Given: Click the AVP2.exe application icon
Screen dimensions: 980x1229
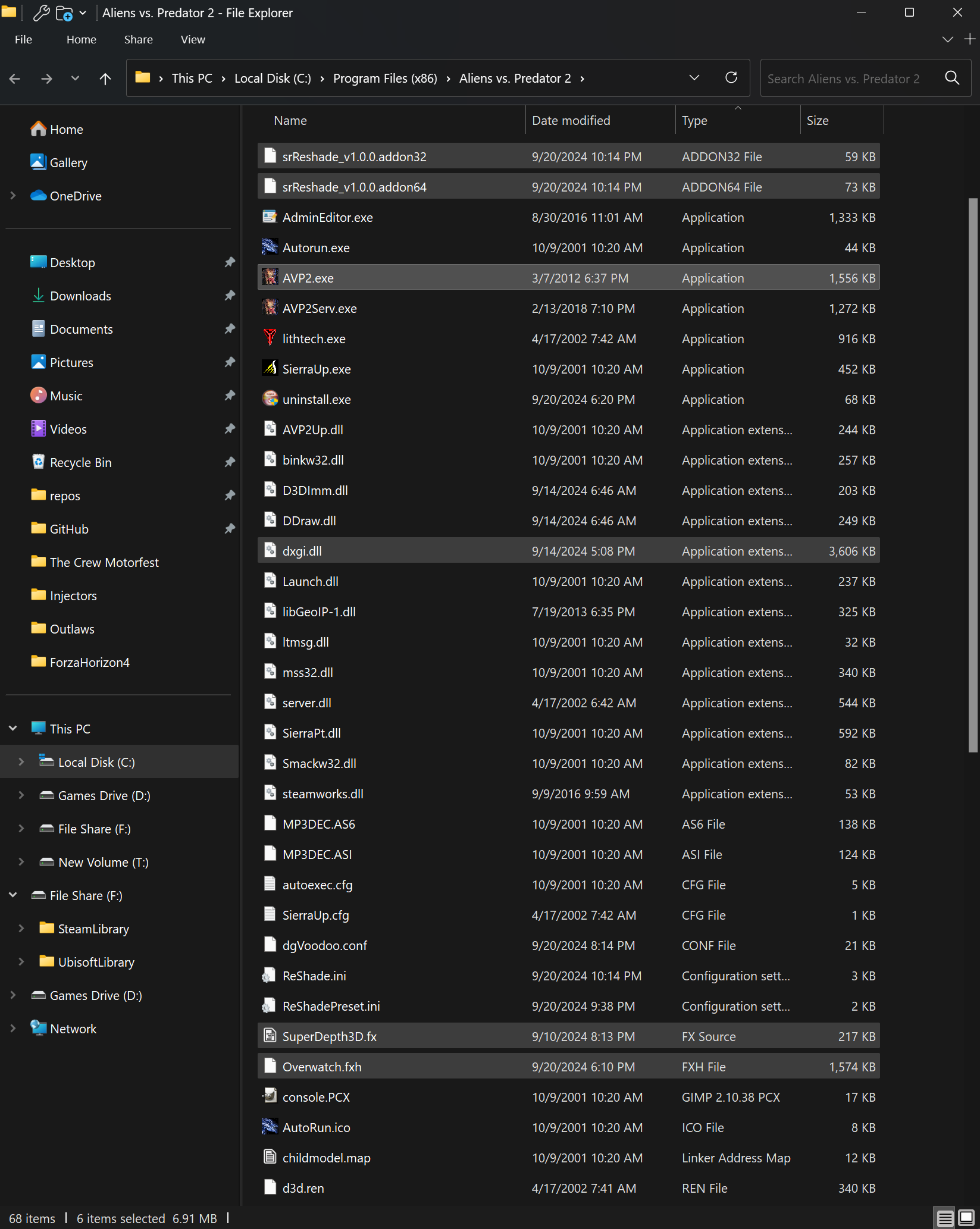Looking at the screenshot, I should [x=270, y=278].
